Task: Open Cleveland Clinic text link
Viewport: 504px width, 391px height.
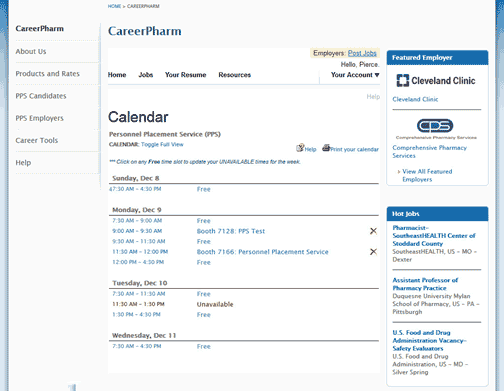Action: coord(415,99)
